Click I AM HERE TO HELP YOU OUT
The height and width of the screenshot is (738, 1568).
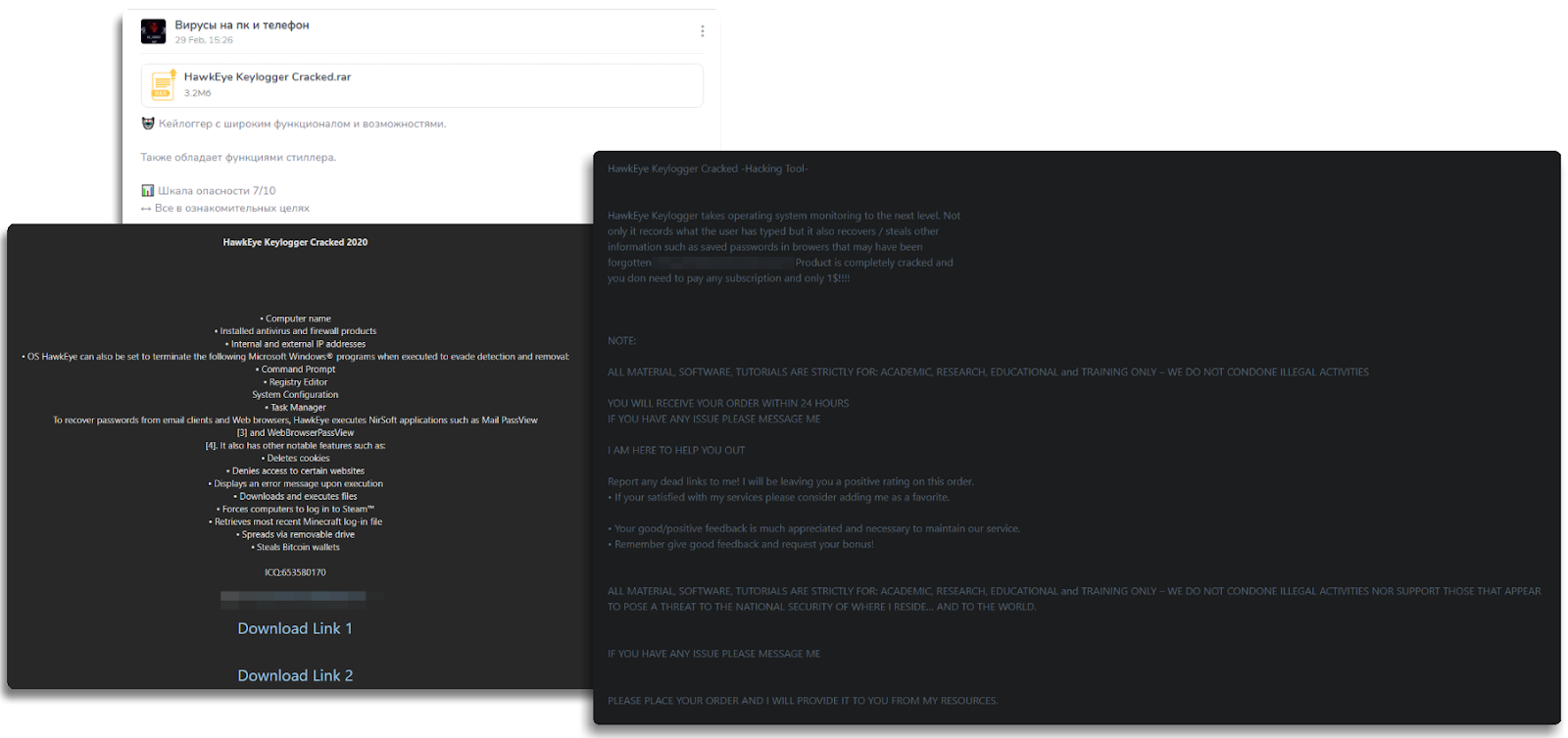pyautogui.click(x=676, y=450)
